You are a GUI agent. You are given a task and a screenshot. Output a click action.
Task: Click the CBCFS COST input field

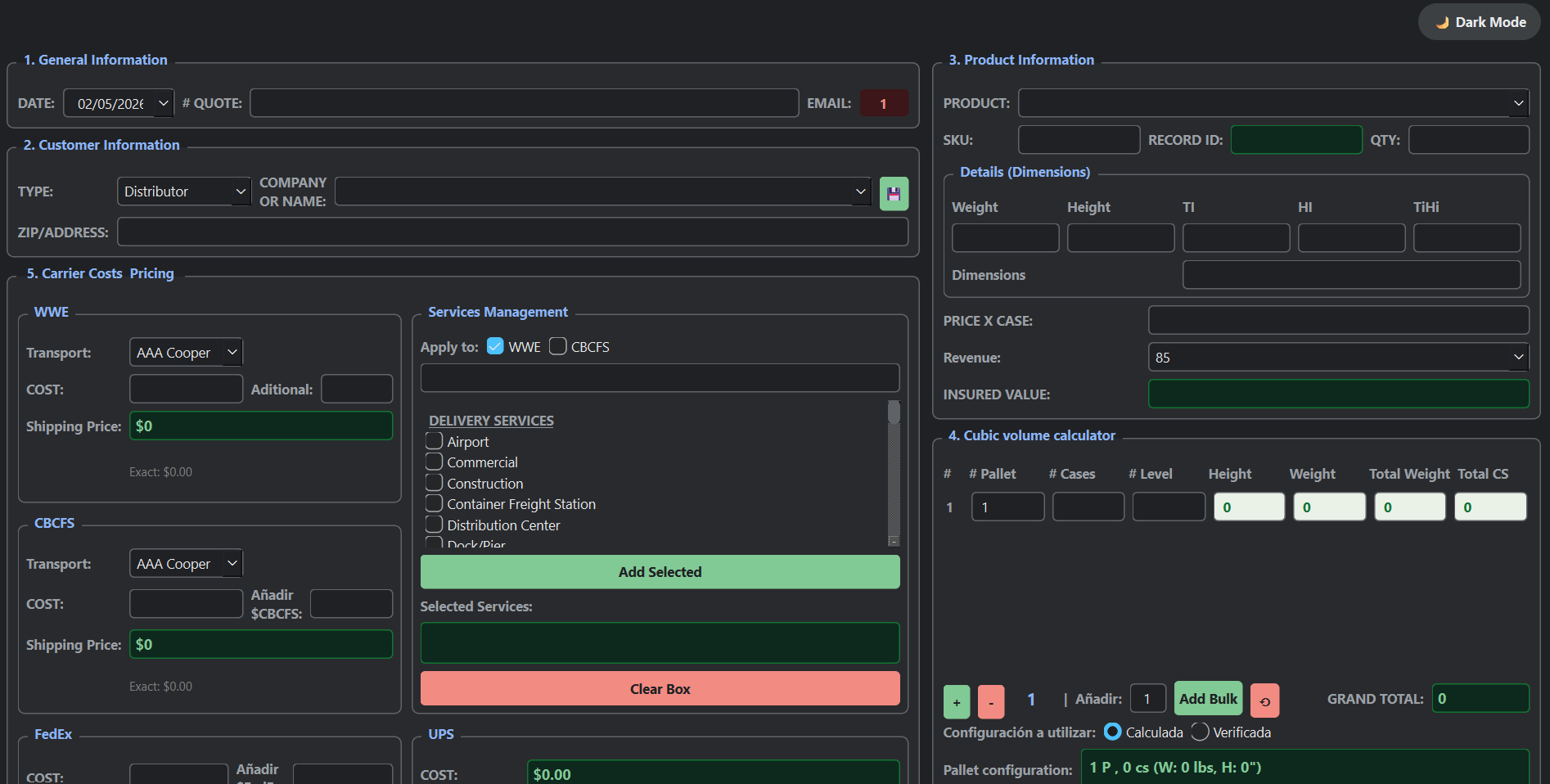coord(186,604)
